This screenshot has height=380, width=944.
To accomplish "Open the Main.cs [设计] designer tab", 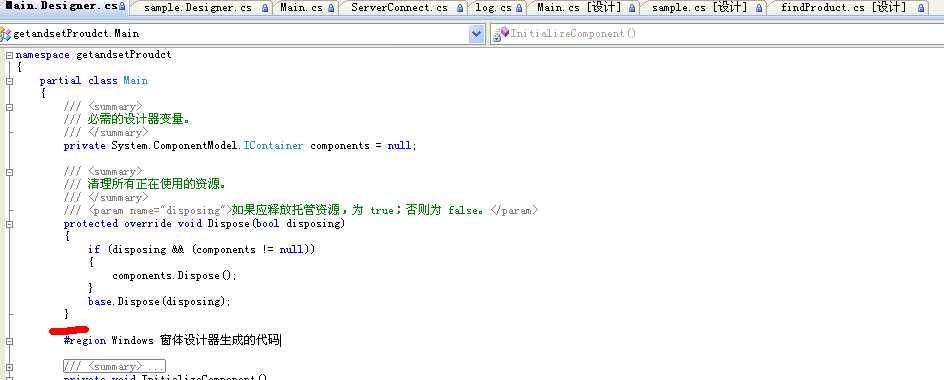I will [x=583, y=8].
